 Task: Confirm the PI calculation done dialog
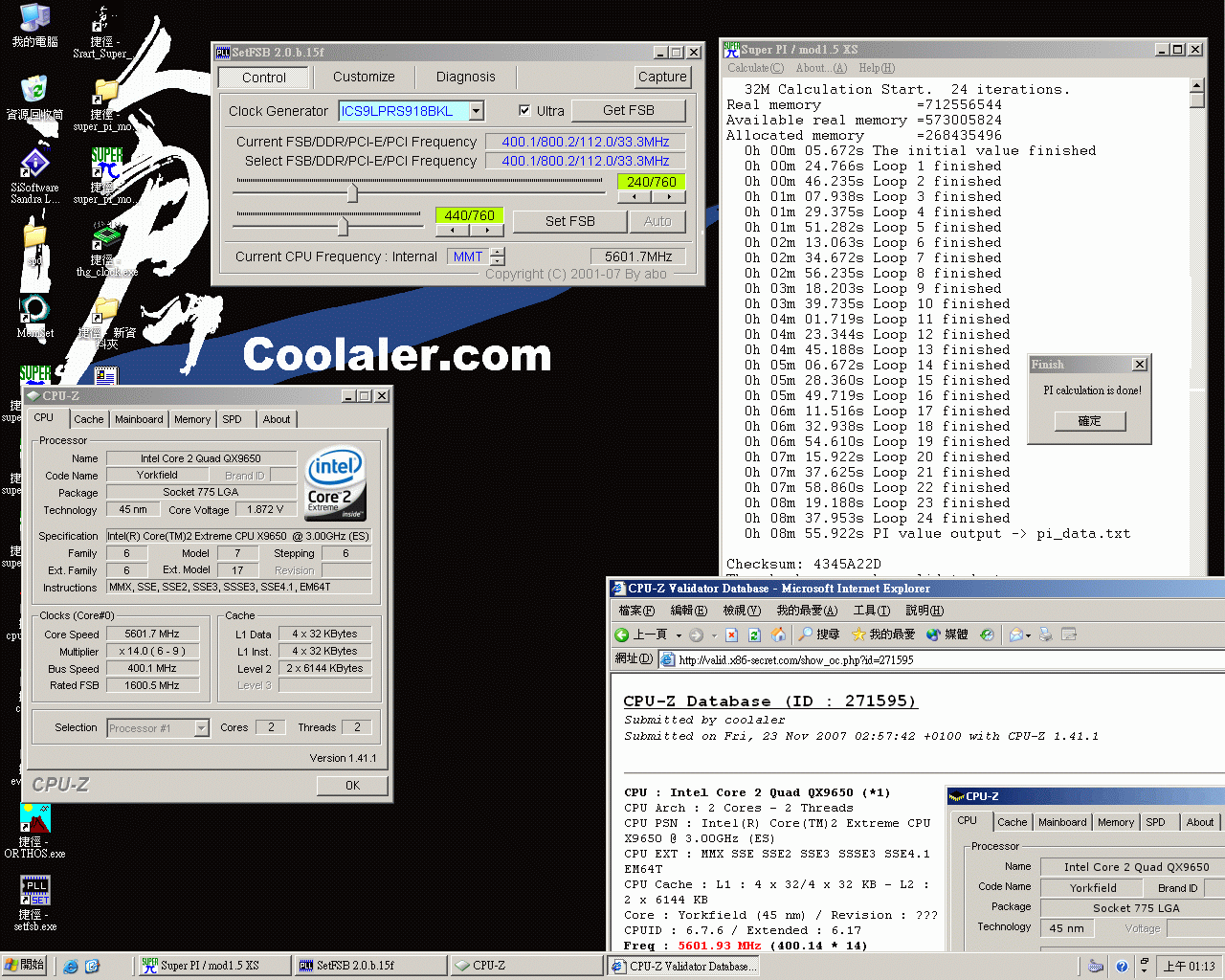(x=1089, y=421)
